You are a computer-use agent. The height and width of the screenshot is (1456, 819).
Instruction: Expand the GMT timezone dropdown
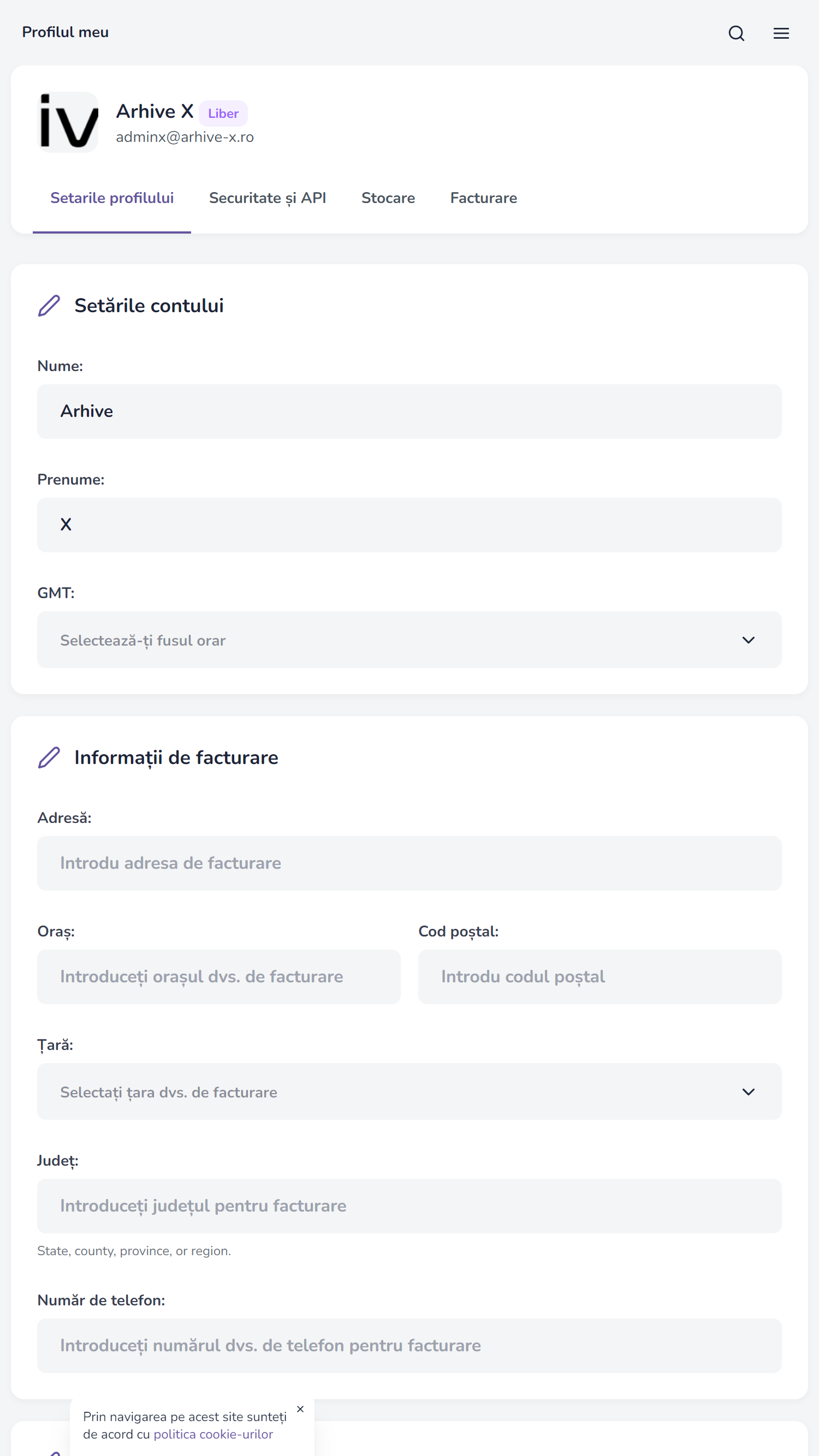(409, 640)
